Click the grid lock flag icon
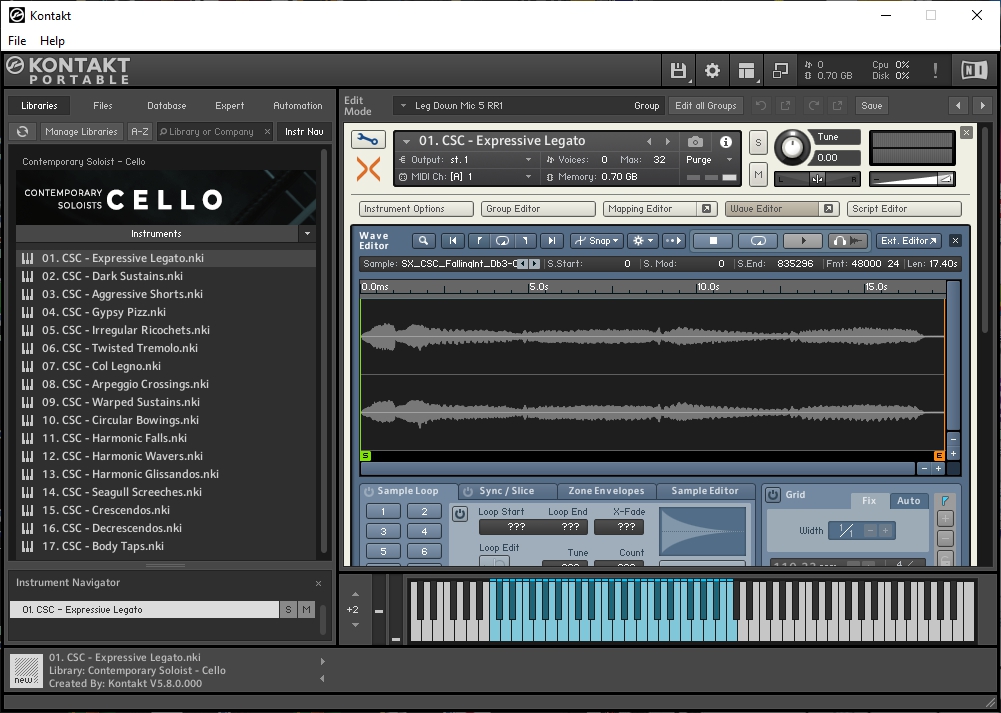The height and width of the screenshot is (713, 1001). (945, 500)
